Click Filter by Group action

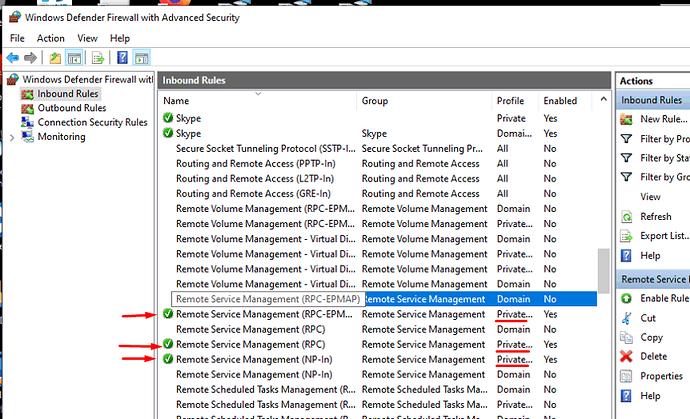[665, 177]
